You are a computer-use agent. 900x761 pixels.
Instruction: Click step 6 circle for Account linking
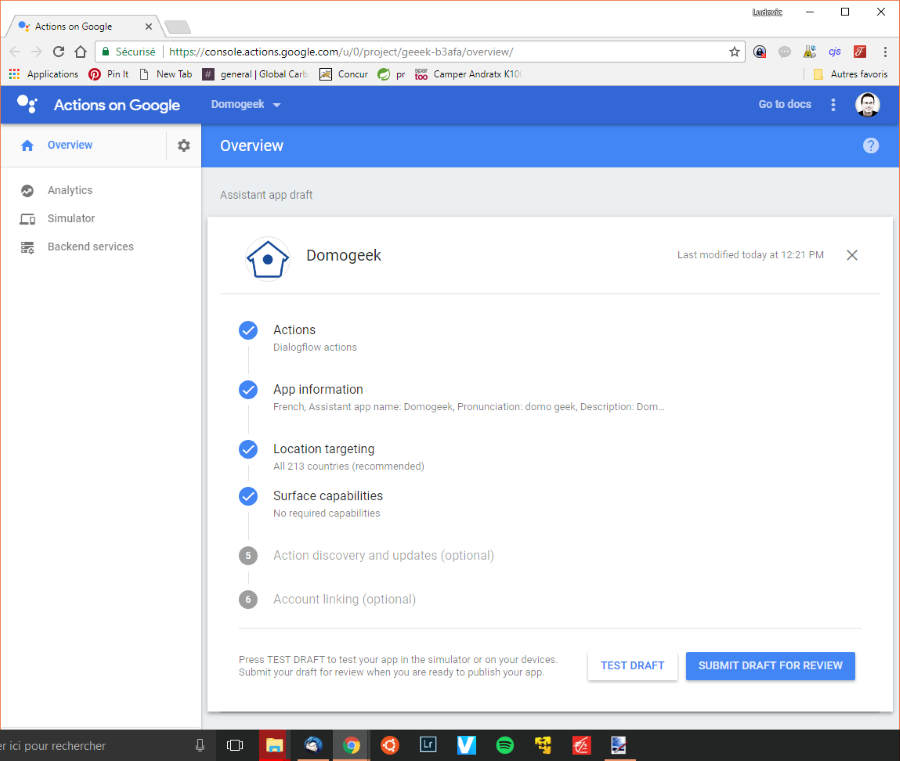pyautogui.click(x=248, y=600)
